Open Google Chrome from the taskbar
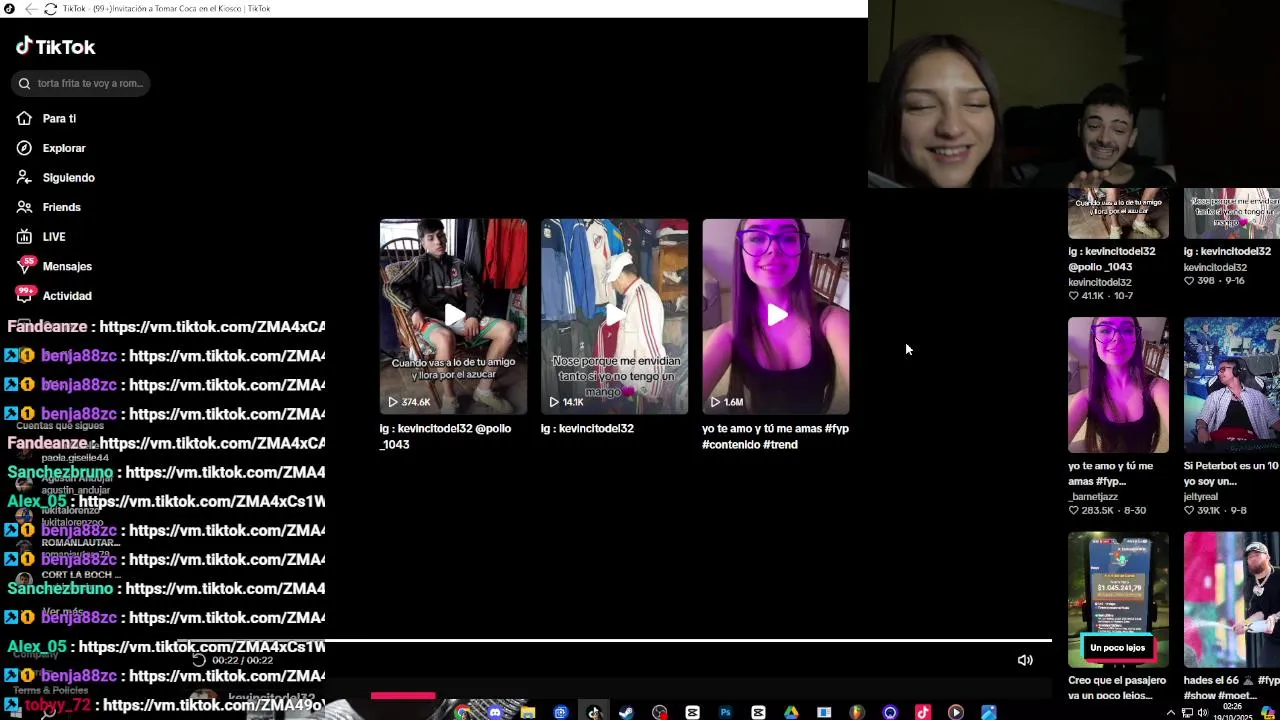 coord(462,712)
